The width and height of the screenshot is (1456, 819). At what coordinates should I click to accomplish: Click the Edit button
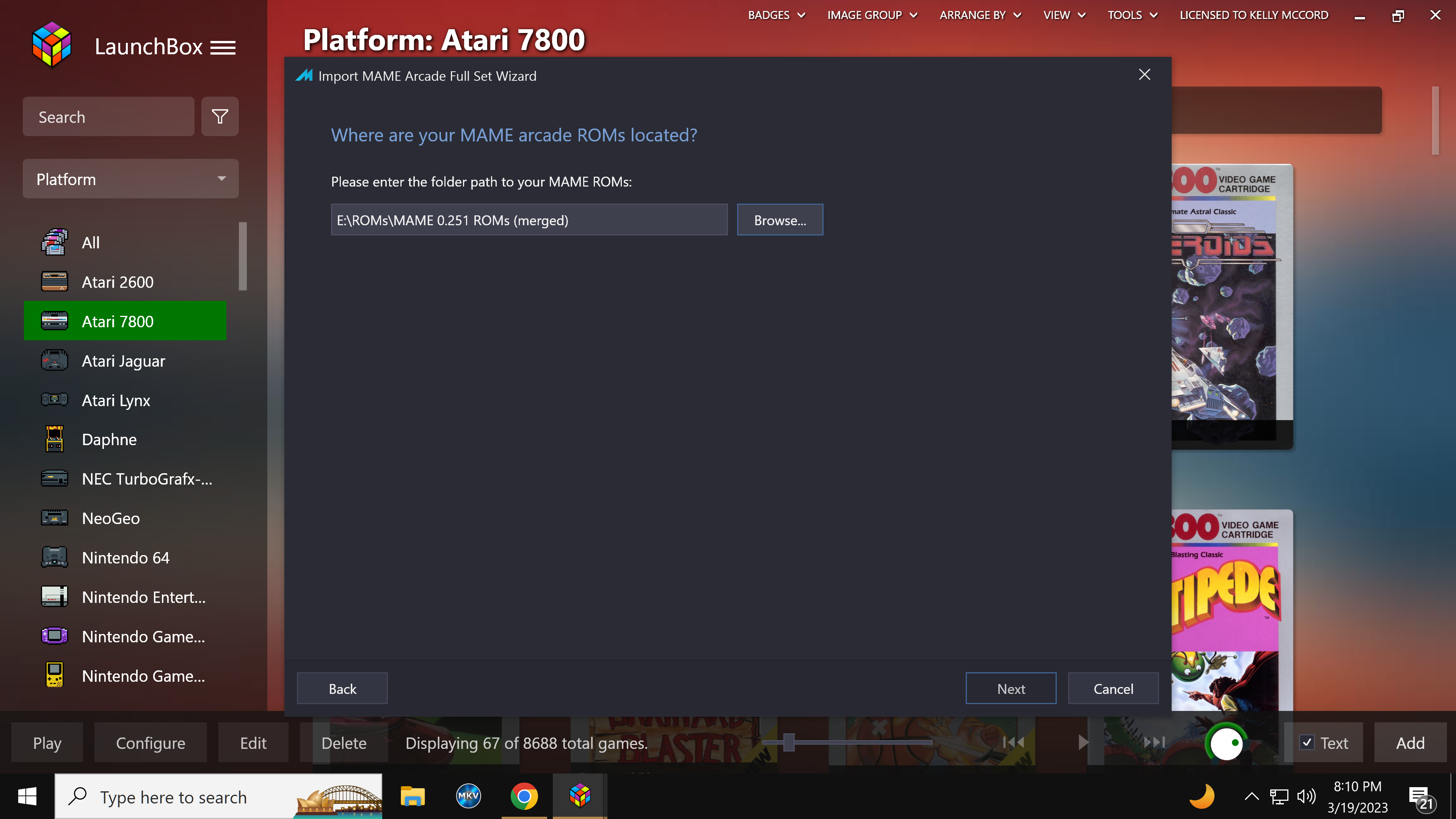[253, 743]
